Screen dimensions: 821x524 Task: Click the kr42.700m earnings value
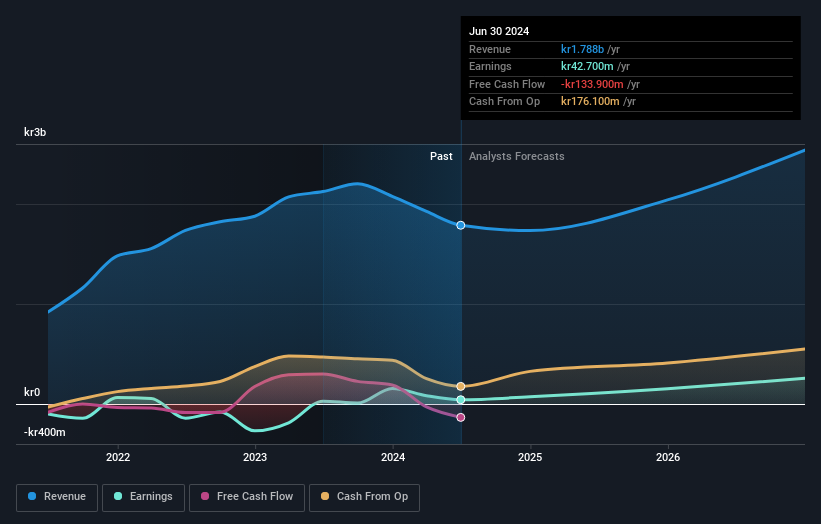tap(587, 66)
